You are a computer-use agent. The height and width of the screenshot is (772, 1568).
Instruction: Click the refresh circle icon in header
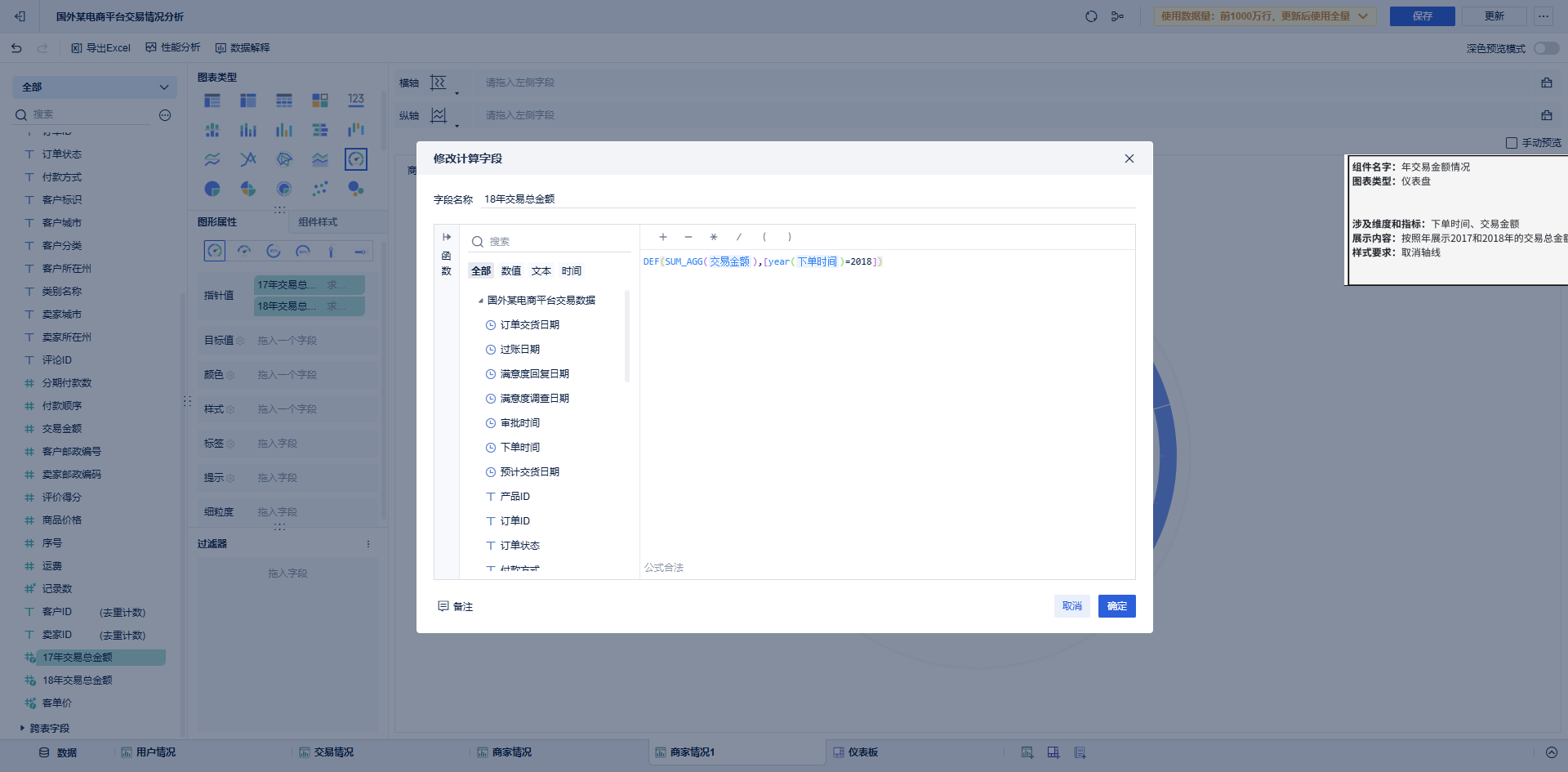(1091, 16)
